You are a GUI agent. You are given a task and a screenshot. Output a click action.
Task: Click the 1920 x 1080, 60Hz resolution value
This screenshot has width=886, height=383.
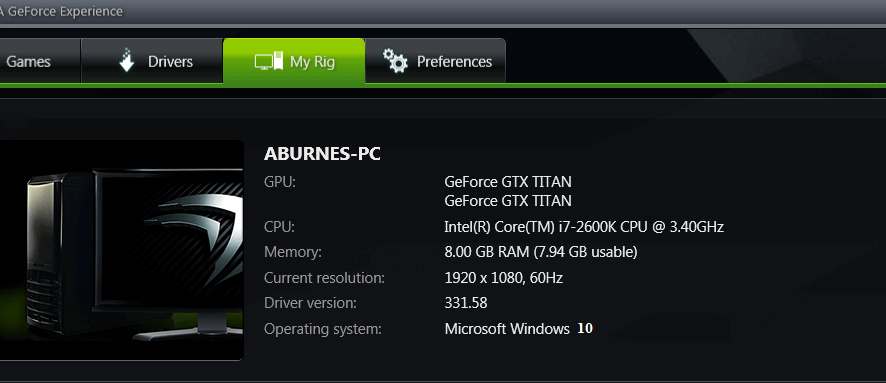coord(503,278)
